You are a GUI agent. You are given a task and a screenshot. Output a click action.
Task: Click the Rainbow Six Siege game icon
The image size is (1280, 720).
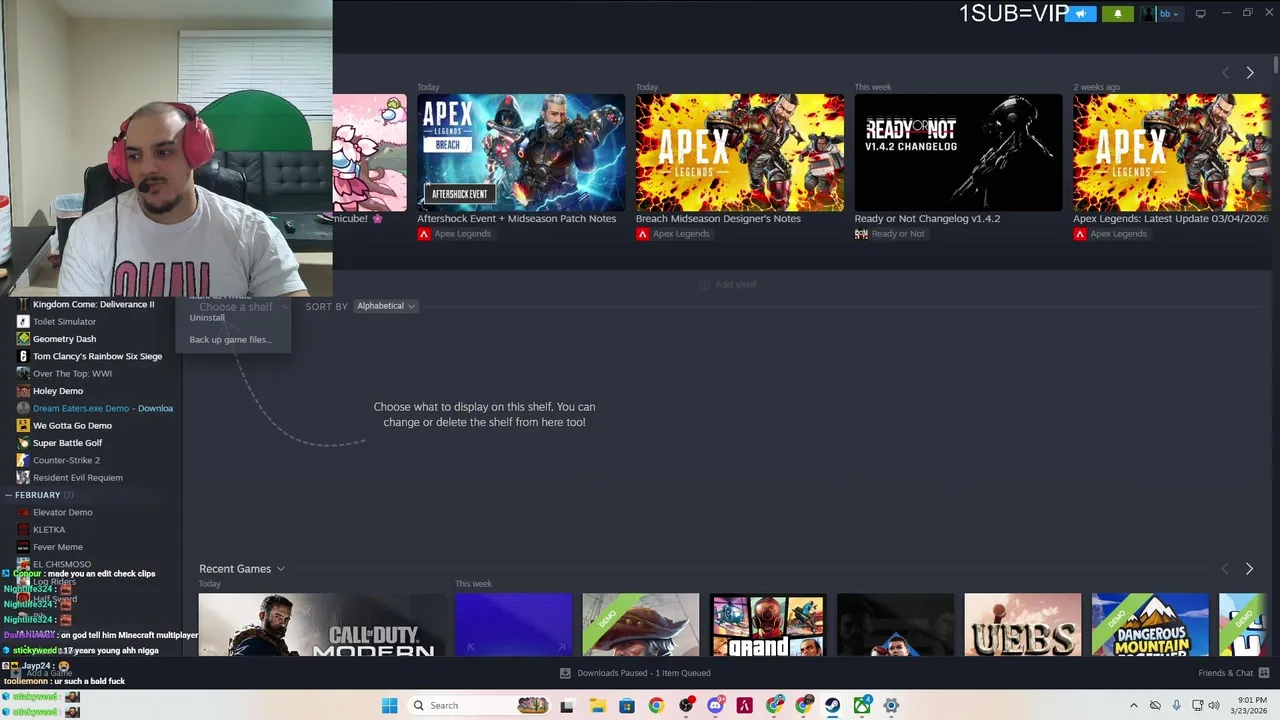pos(23,356)
